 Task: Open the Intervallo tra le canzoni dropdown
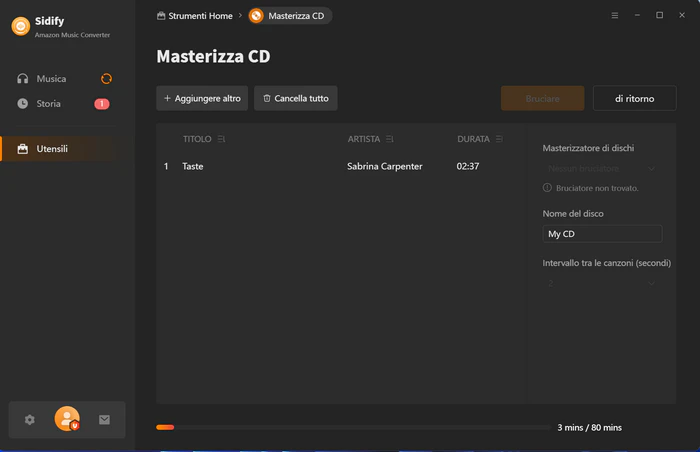click(602, 284)
